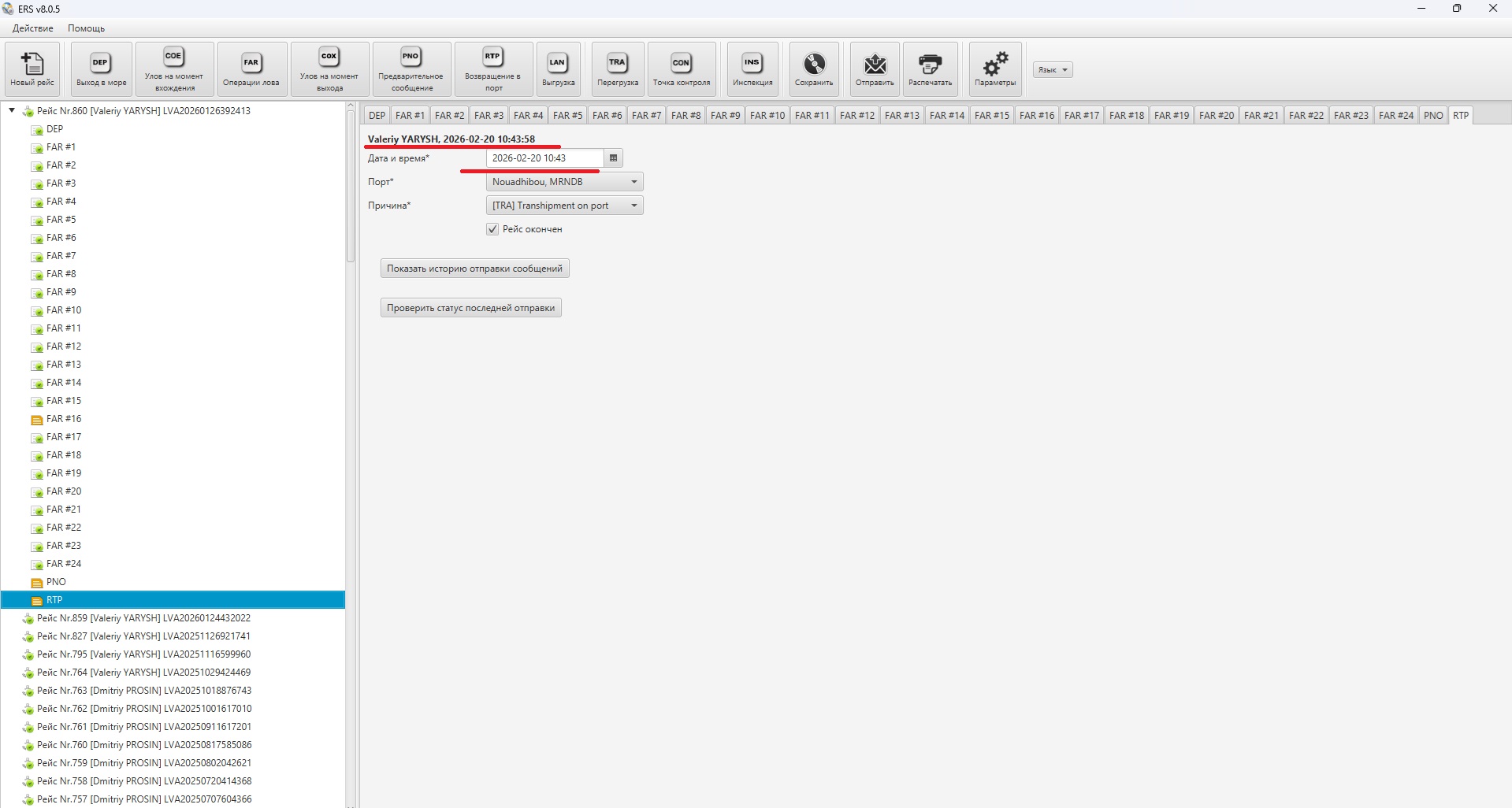Viewport: 1512px width, 808px height.
Task: Print using the Распечатать icon
Action: point(930,69)
